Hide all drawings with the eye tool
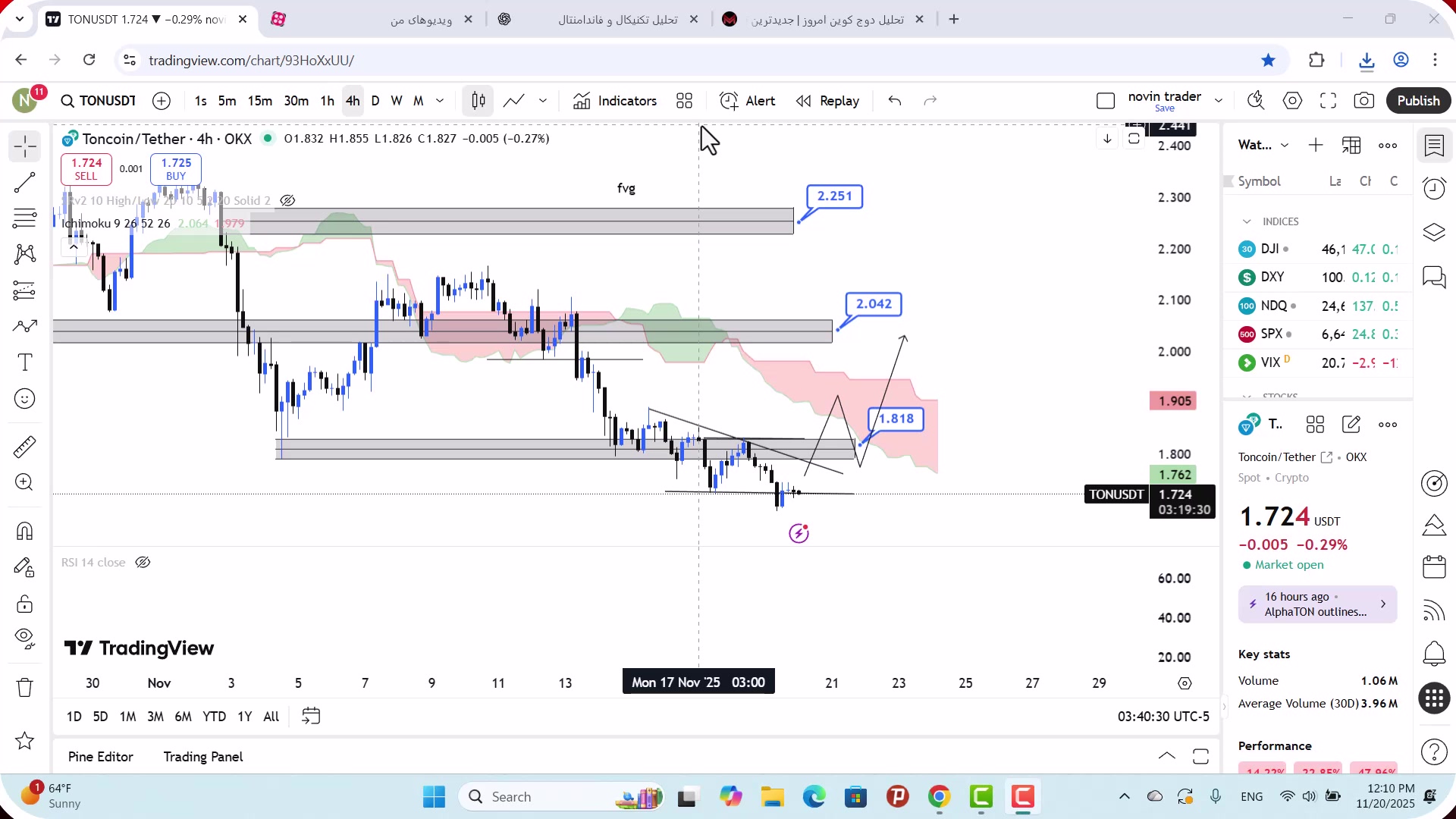 (x=25, y=639)
